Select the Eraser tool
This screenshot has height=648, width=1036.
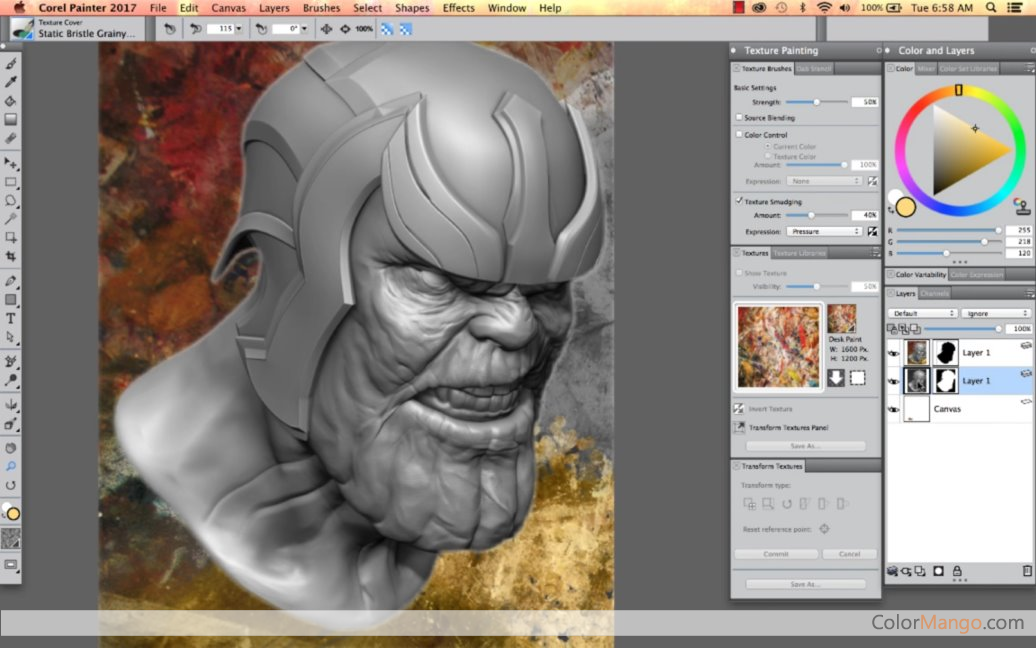(x=11, y=139)
